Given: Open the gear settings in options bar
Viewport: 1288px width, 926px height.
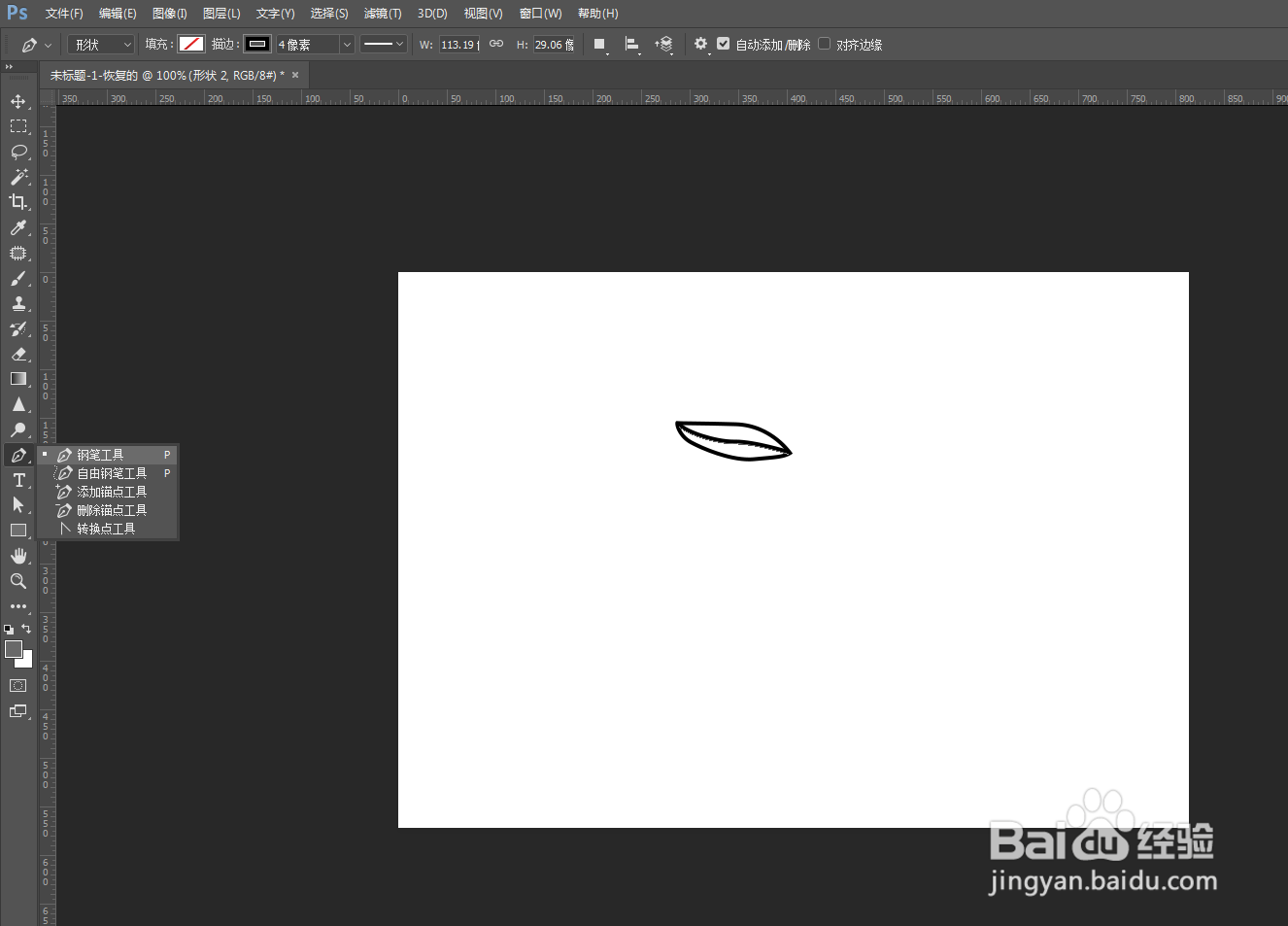Looking at the screenshot, I should coord(701,44).
